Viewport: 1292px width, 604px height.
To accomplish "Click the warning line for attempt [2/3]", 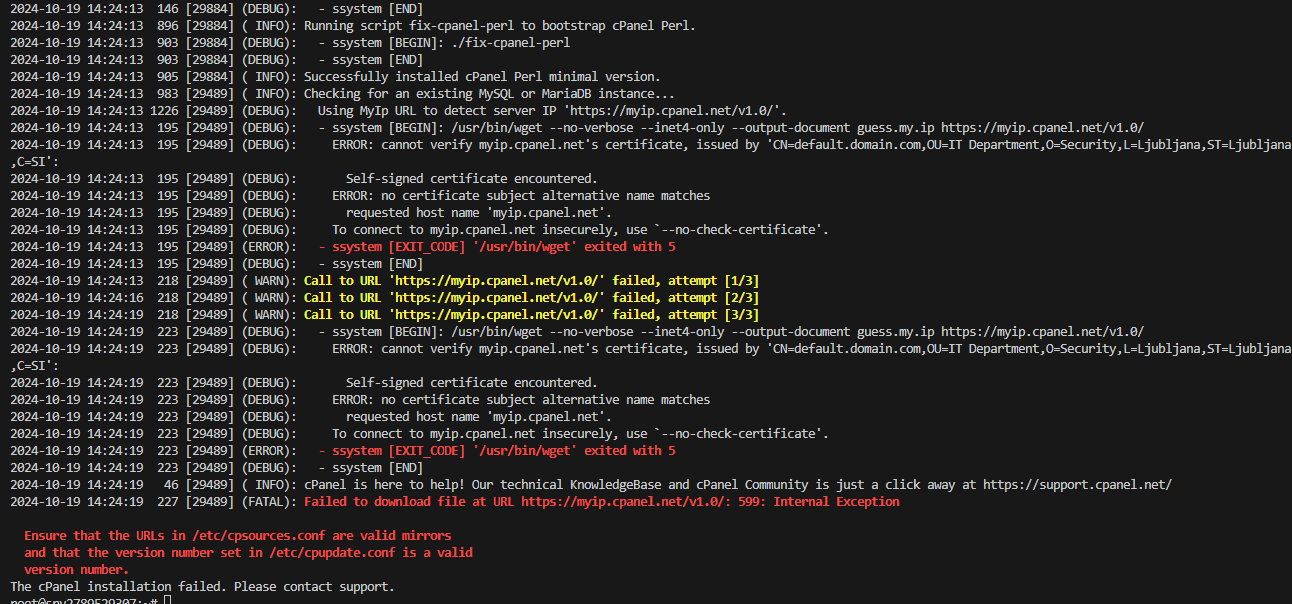I will coord(531,298).
